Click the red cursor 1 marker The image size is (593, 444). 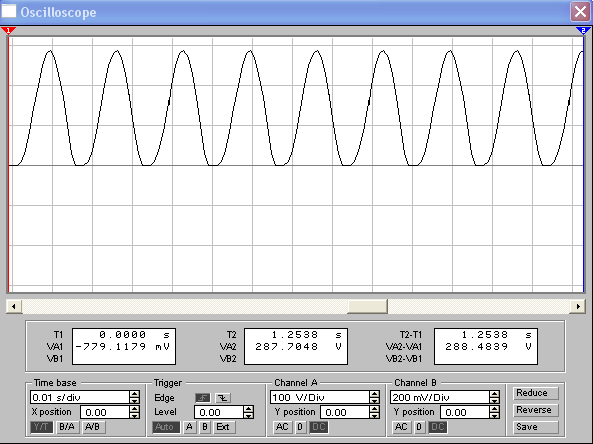[x=8, y=30]
